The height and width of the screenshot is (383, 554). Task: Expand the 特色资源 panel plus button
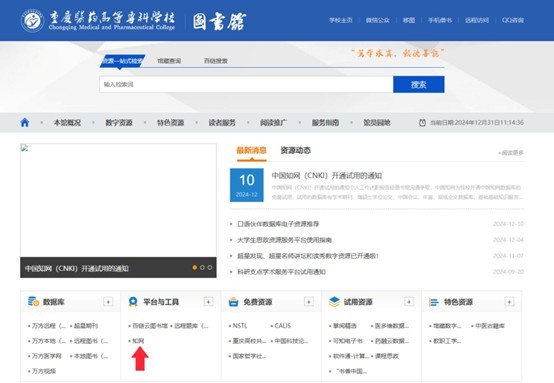[x=509, y=301]
